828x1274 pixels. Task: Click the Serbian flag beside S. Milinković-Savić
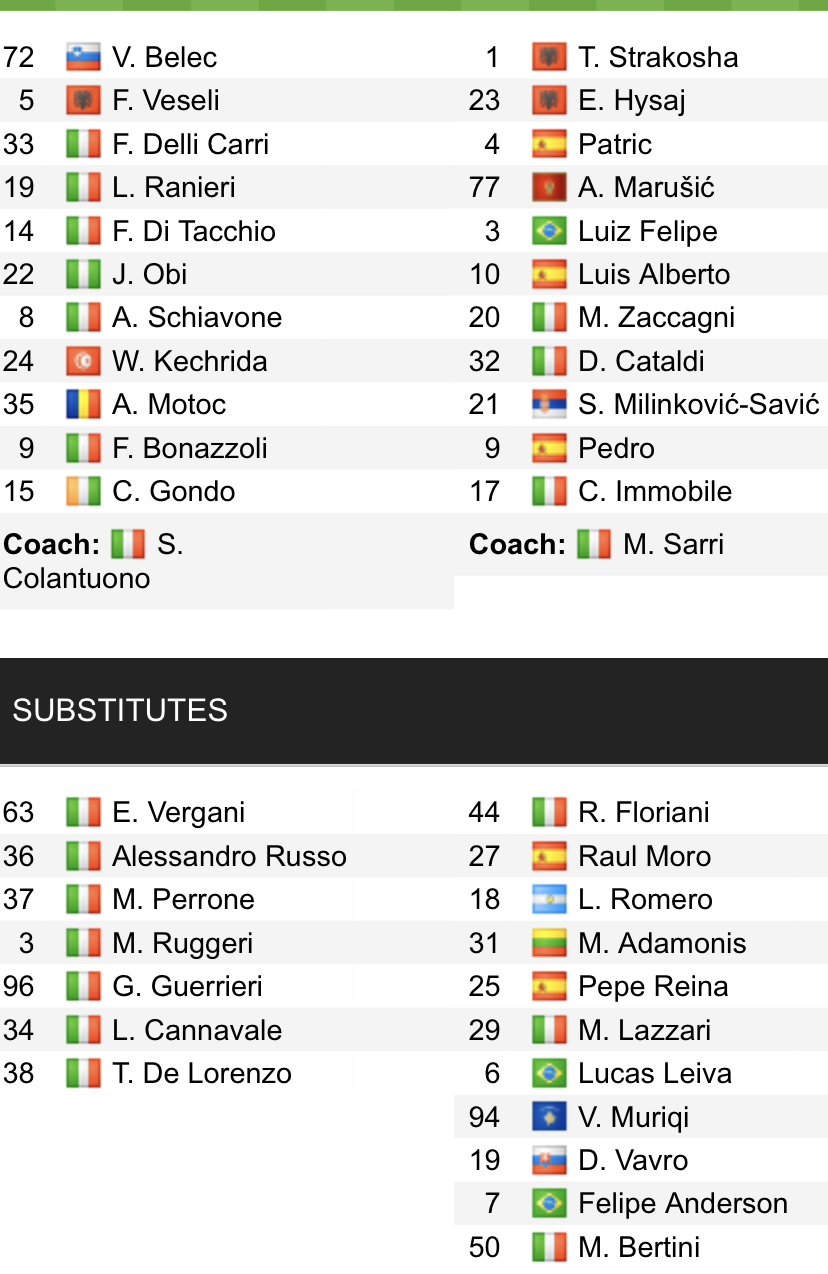point(549,404)
